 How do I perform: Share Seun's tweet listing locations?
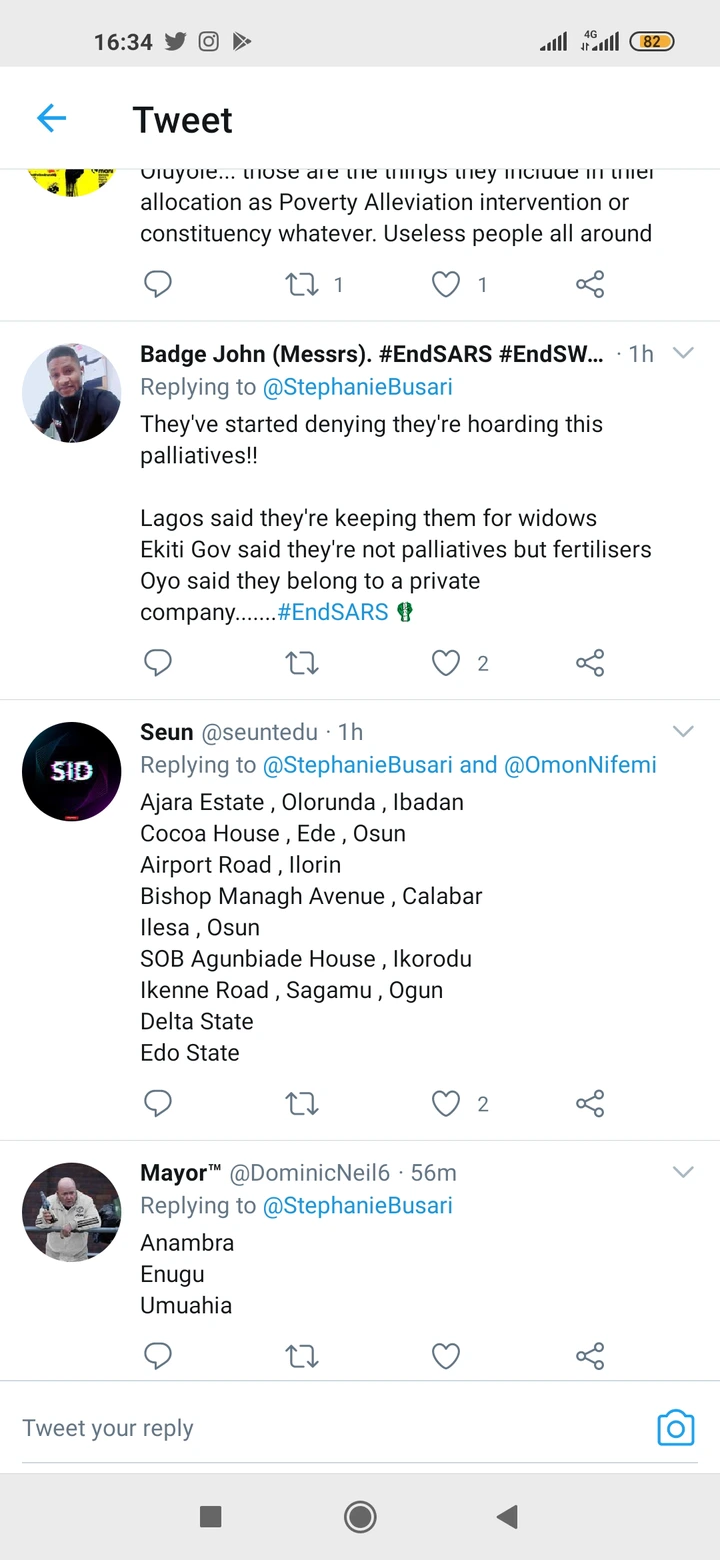(590, 1103)
